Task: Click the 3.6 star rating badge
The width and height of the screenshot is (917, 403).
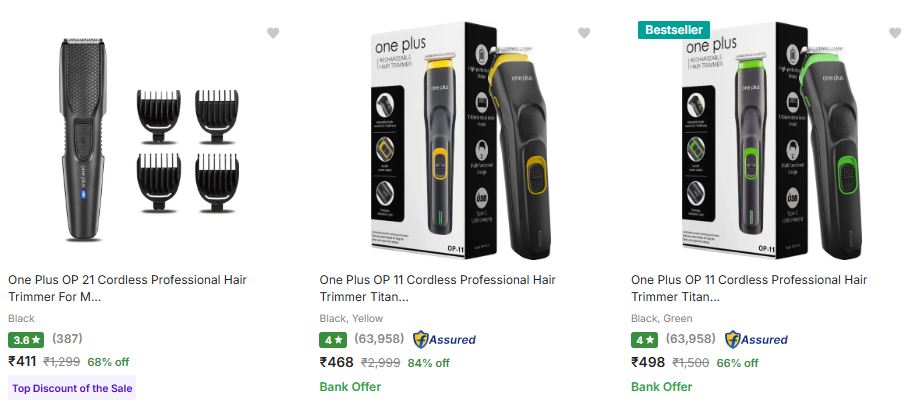Action: [27, 340]
